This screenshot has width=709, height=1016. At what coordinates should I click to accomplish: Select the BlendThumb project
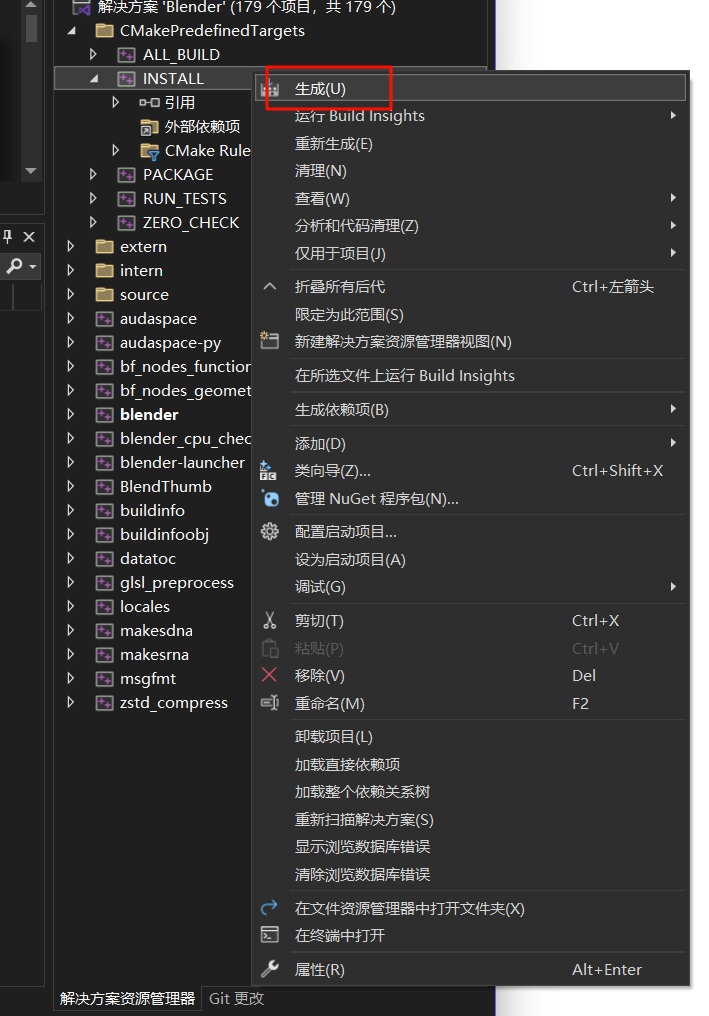(166, 487)
